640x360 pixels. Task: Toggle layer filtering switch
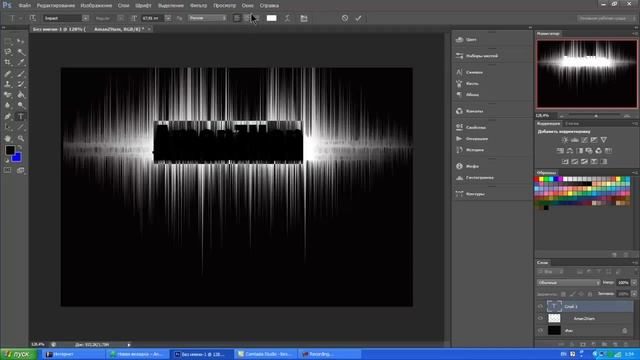pos(635,271)
